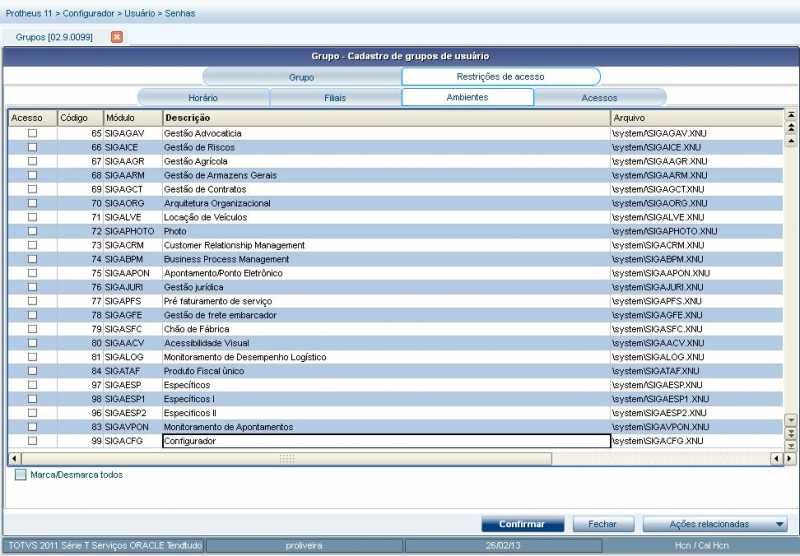Viewport: 800px width, 556px height.
Task: Expand the Ações relacionadas dropdown arrow
Action: click(x=780, y=524)
